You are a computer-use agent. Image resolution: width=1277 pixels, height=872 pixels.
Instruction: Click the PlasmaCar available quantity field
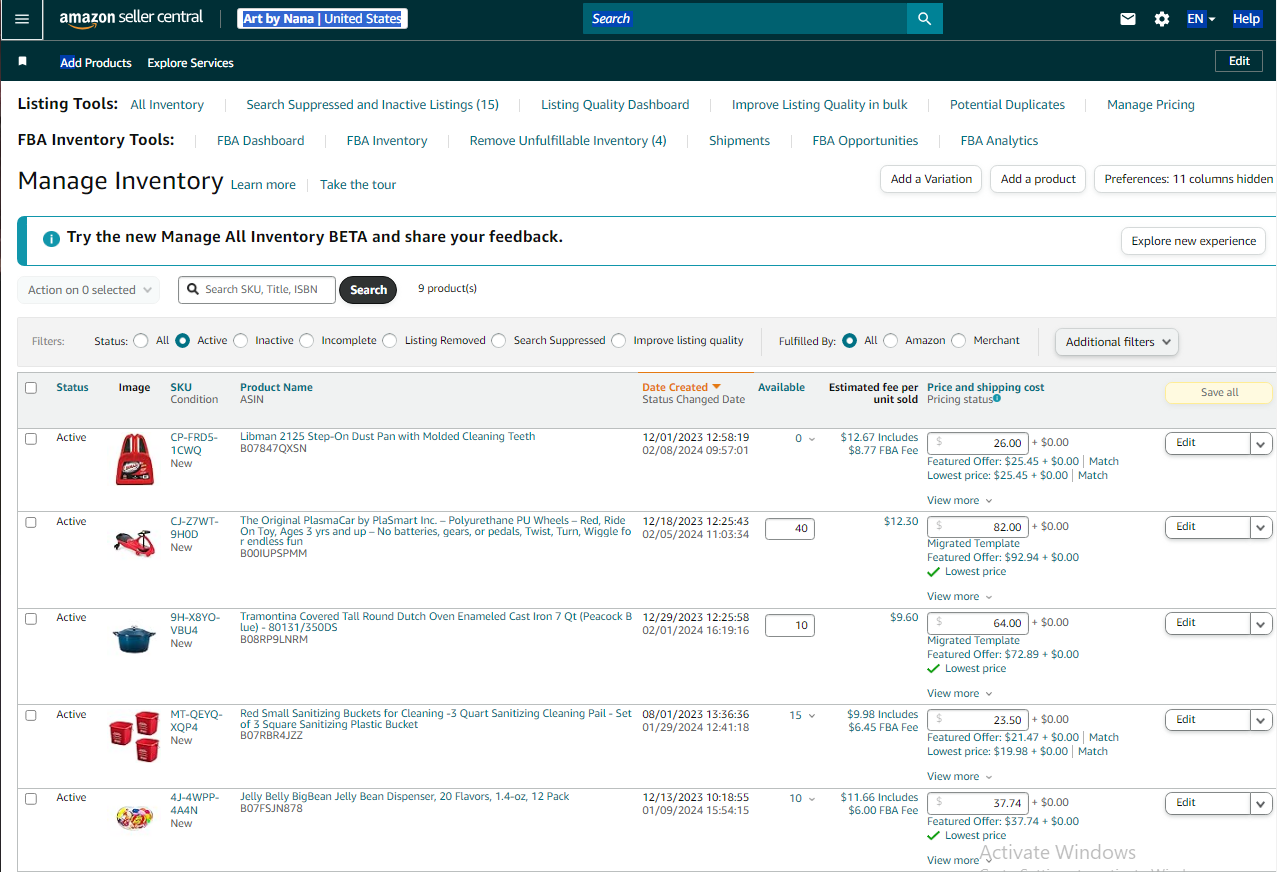(x=790, y=529)
